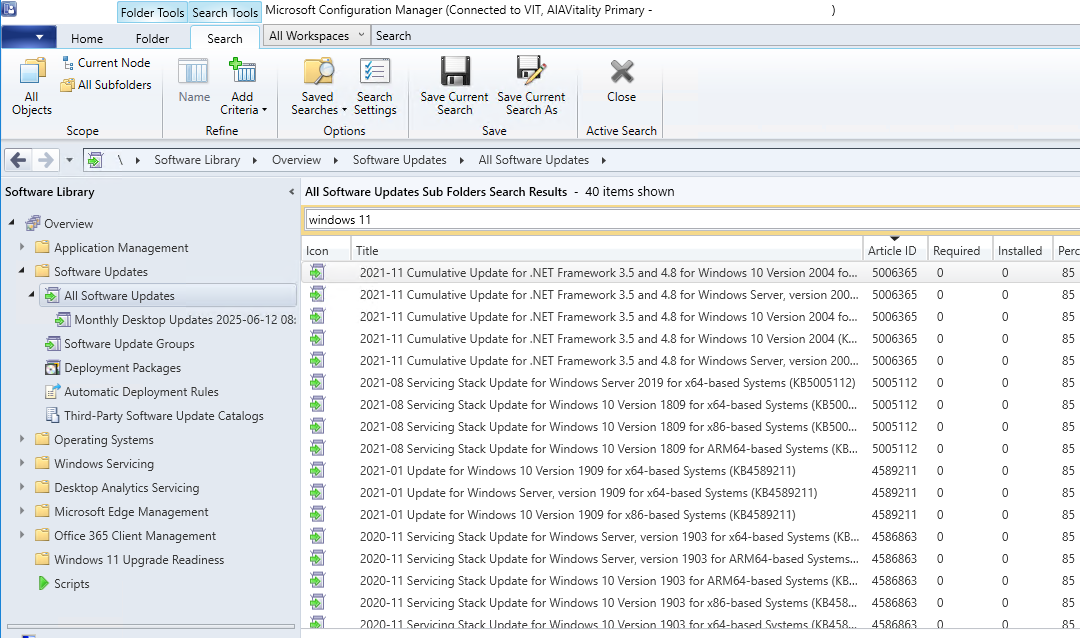Expand the Application Management tree node
The width and height of the screenshot is (1080, 638).
click(21, 247)
